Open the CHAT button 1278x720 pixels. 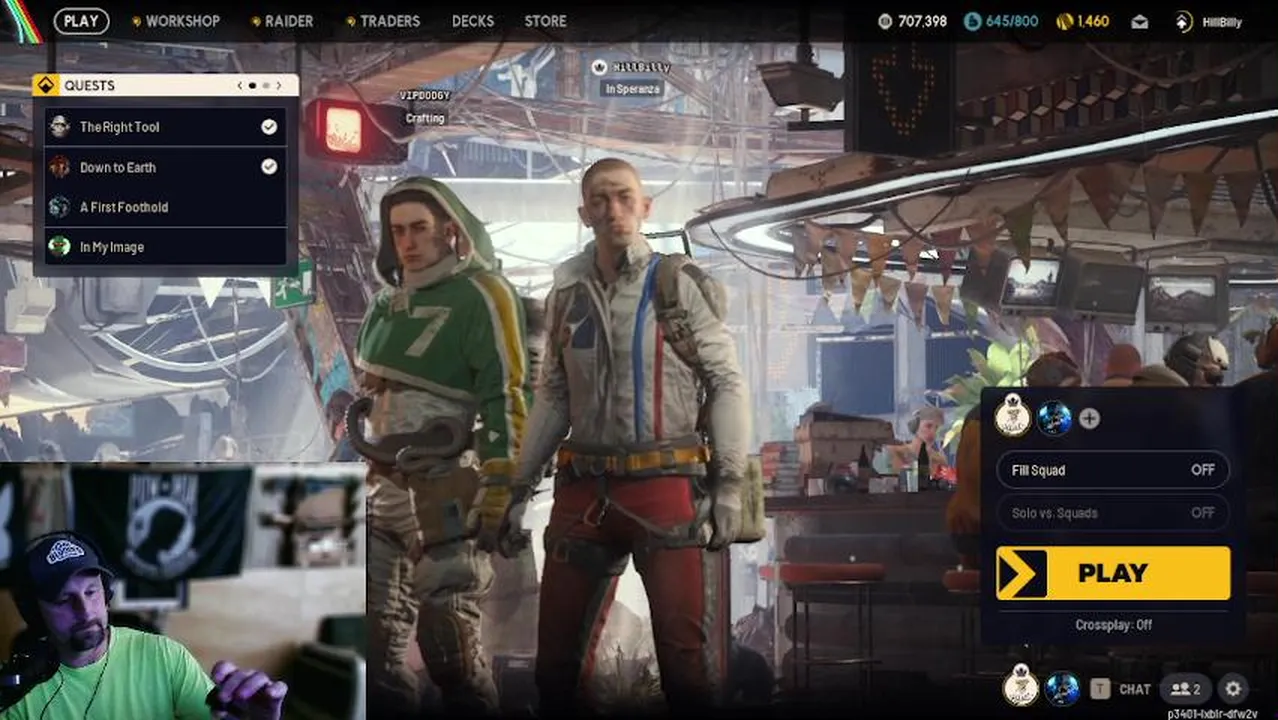(x=1134, y=689)
